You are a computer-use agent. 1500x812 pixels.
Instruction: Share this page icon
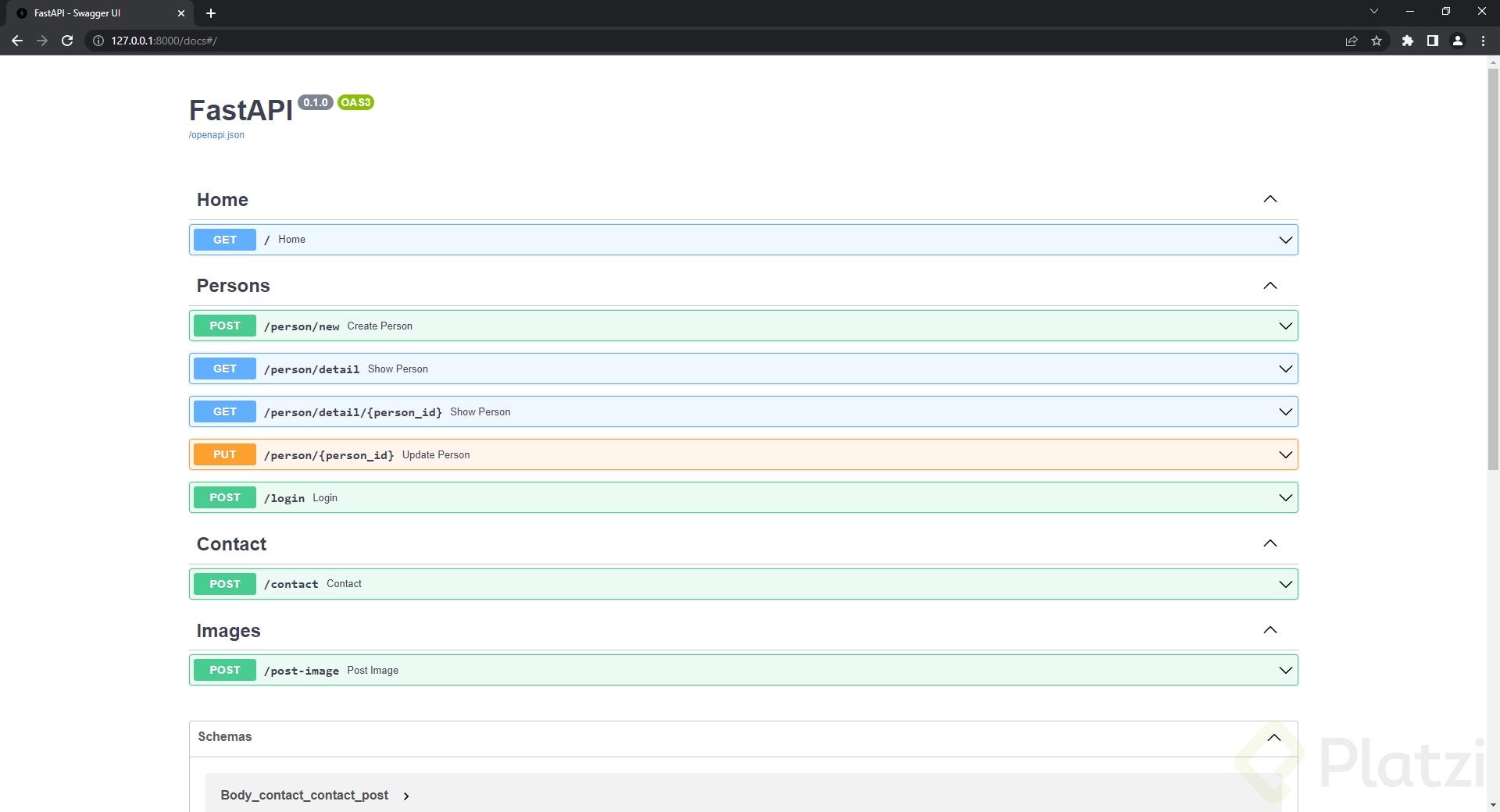1352,41
